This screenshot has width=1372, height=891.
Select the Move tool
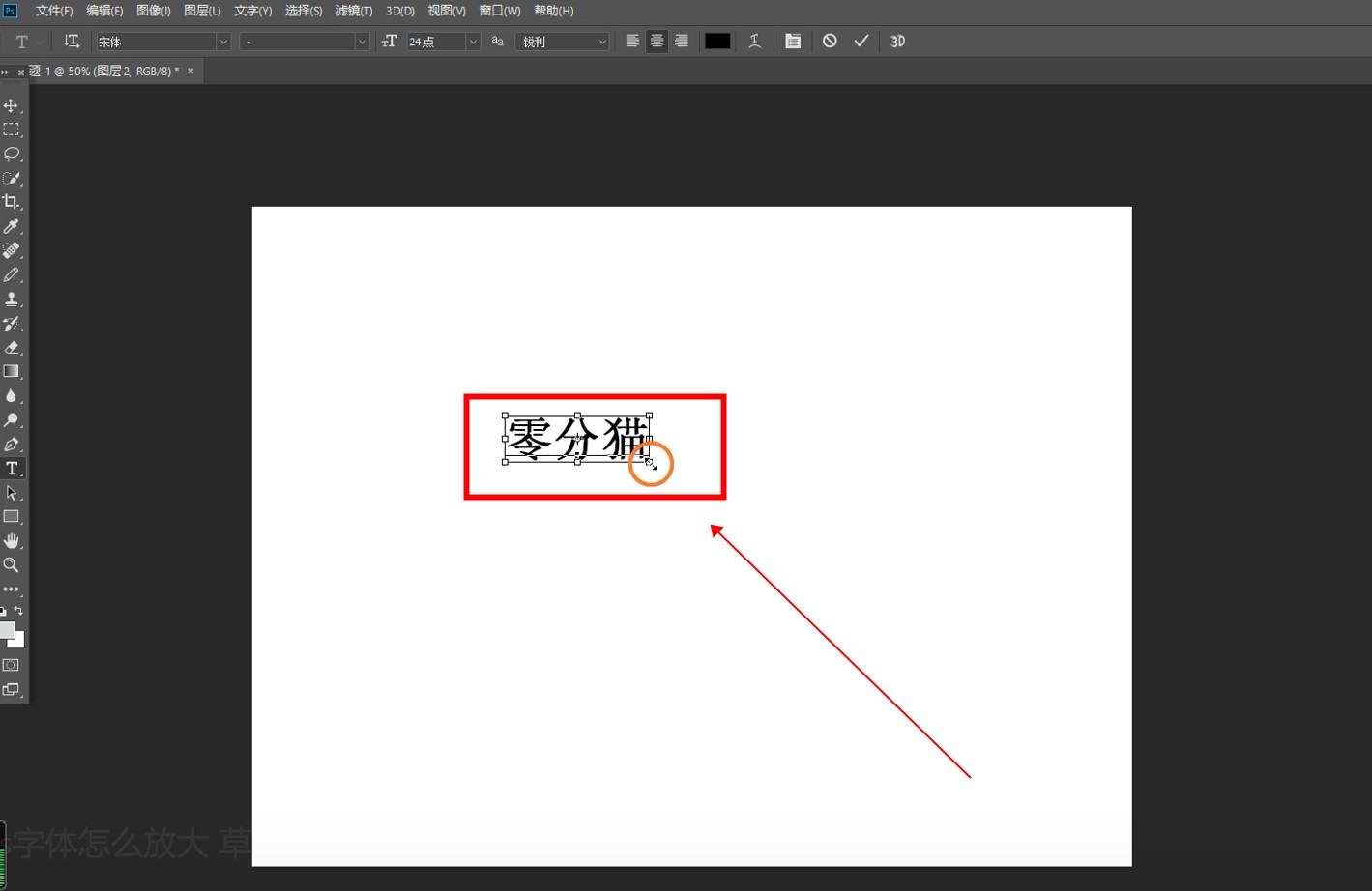pyautogui.click(x=12, y=105)
